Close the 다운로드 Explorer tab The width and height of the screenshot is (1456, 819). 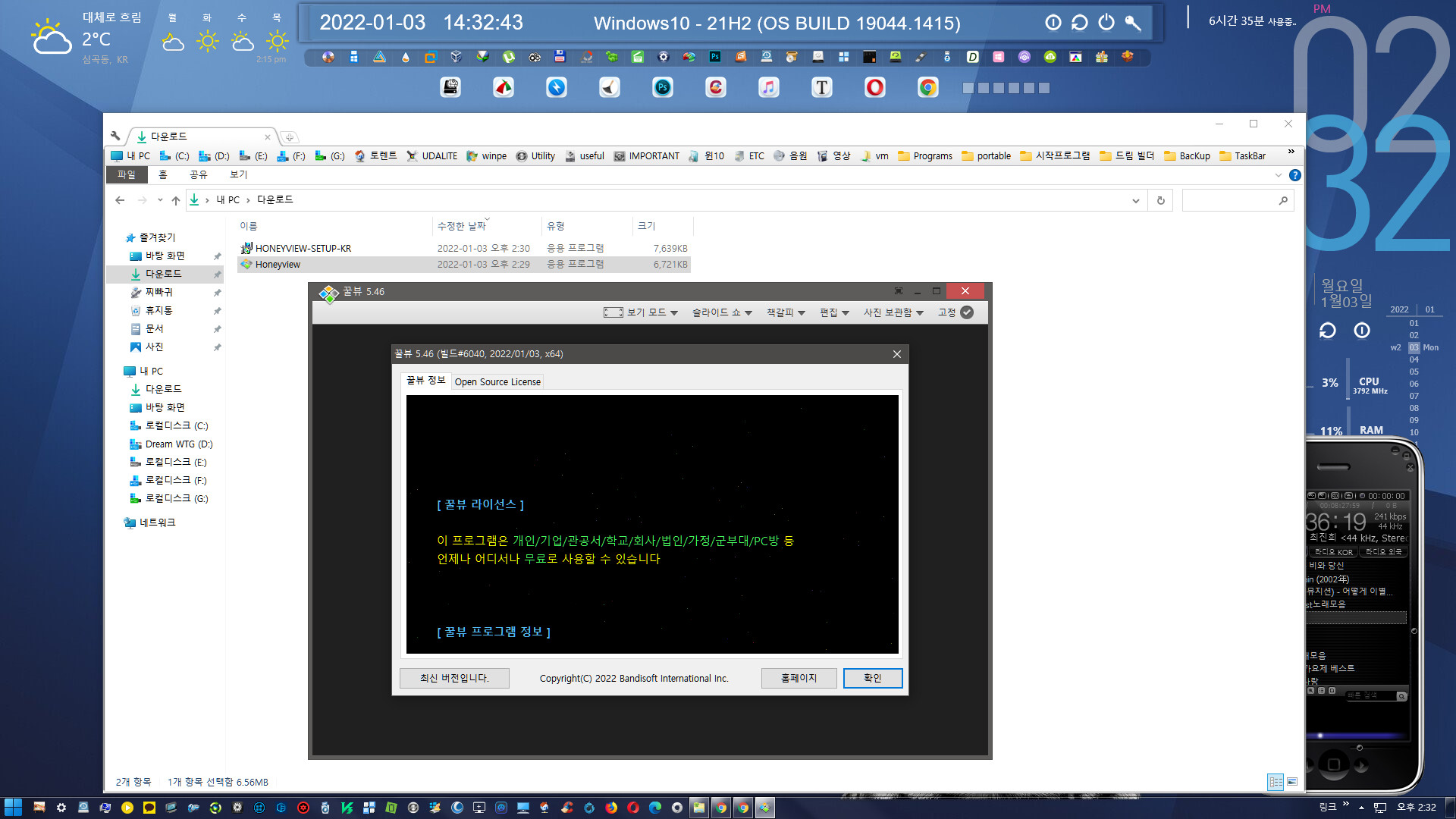[x=267, y=137]
